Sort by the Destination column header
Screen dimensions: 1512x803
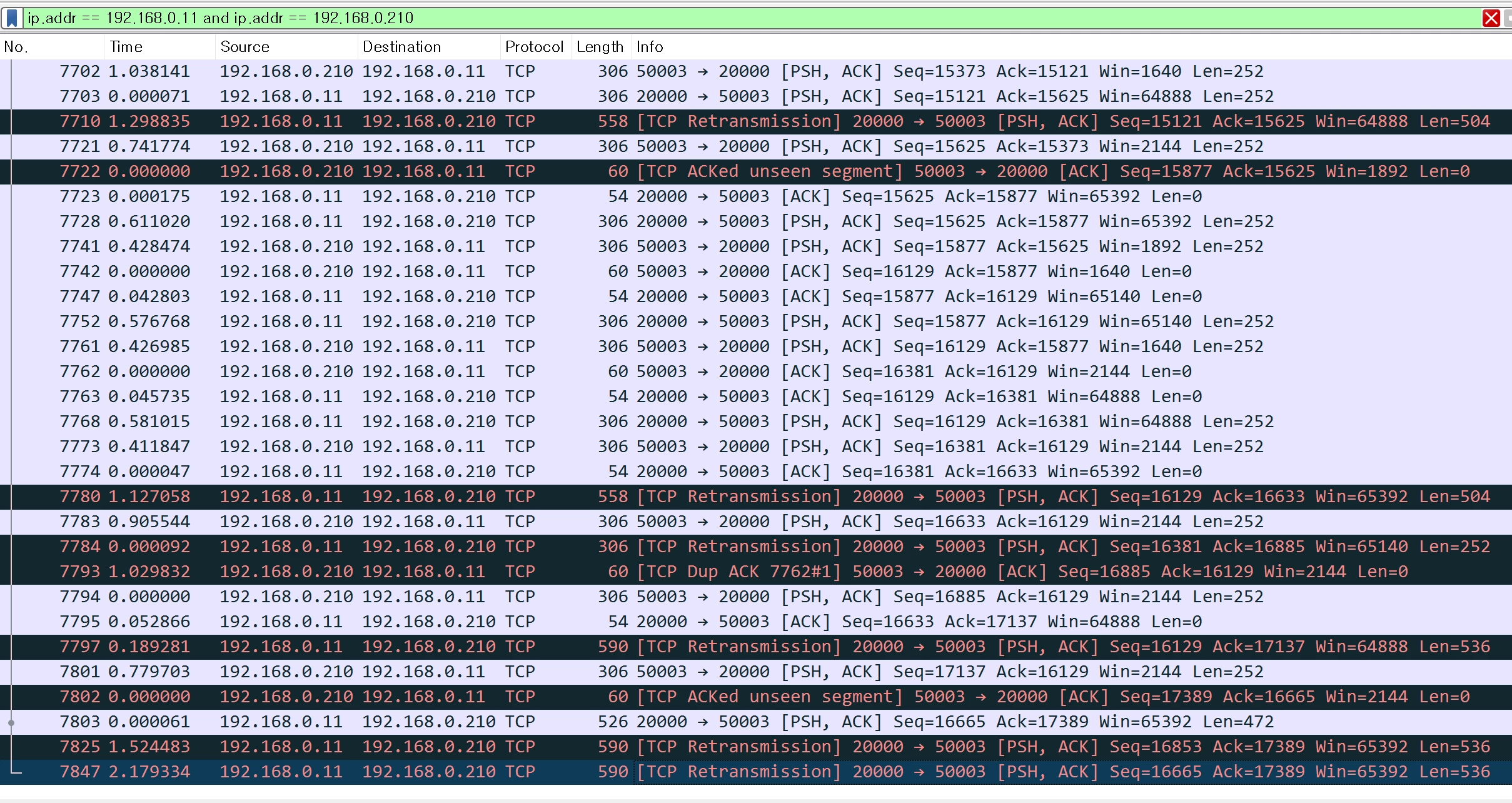(x=429, y=47)
